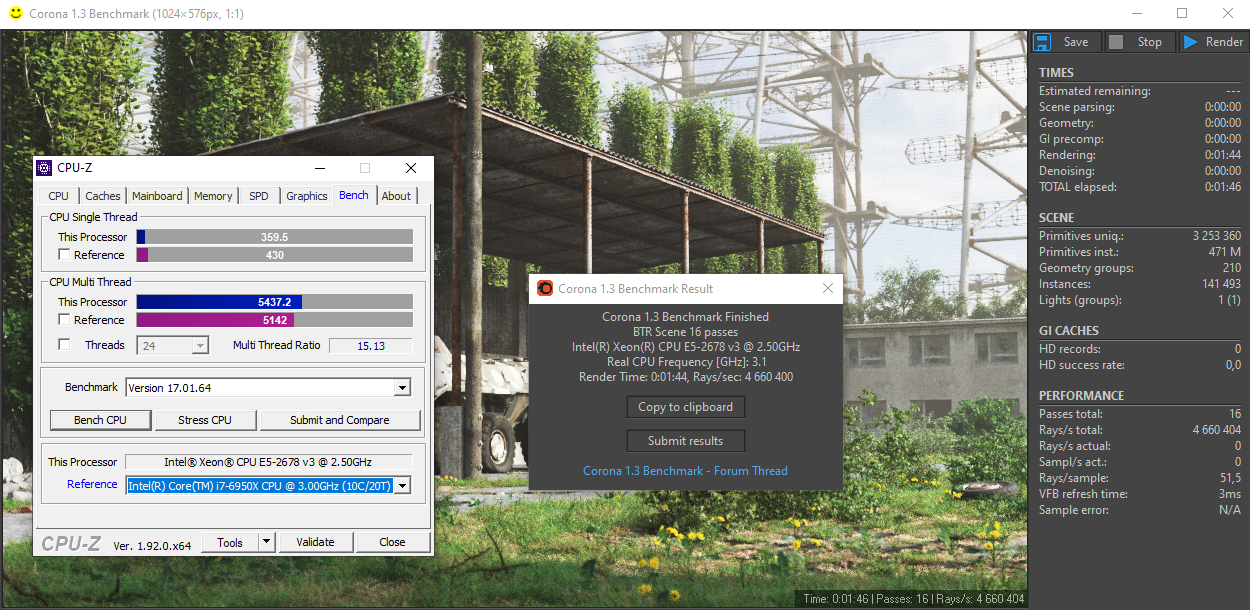Click Copy to clipboard button

pyautogui.click(x=685, y=407)
